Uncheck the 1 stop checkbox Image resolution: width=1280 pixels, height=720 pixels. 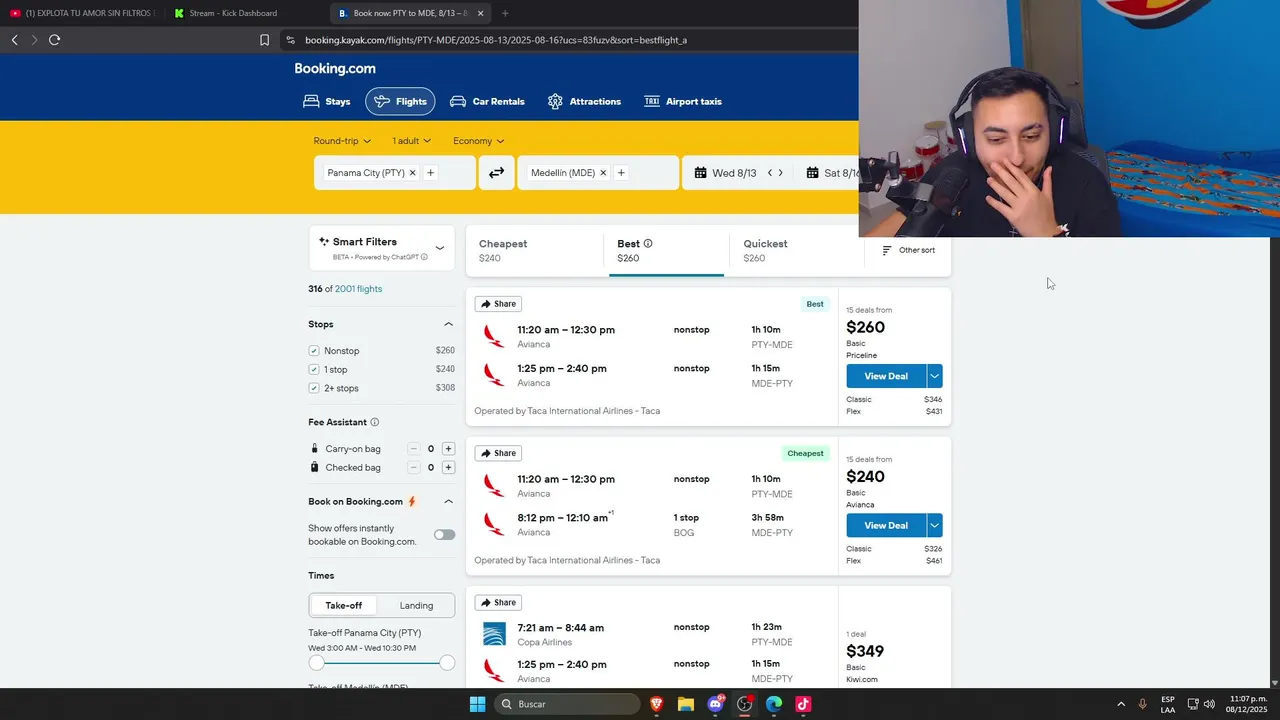click(314, 370)
